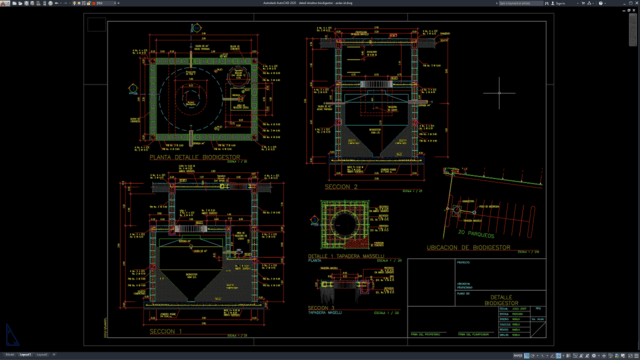The image size is (640, 360).
Task: Click the Undo arrow in quick access toolbar
Action: coord(57,3)
